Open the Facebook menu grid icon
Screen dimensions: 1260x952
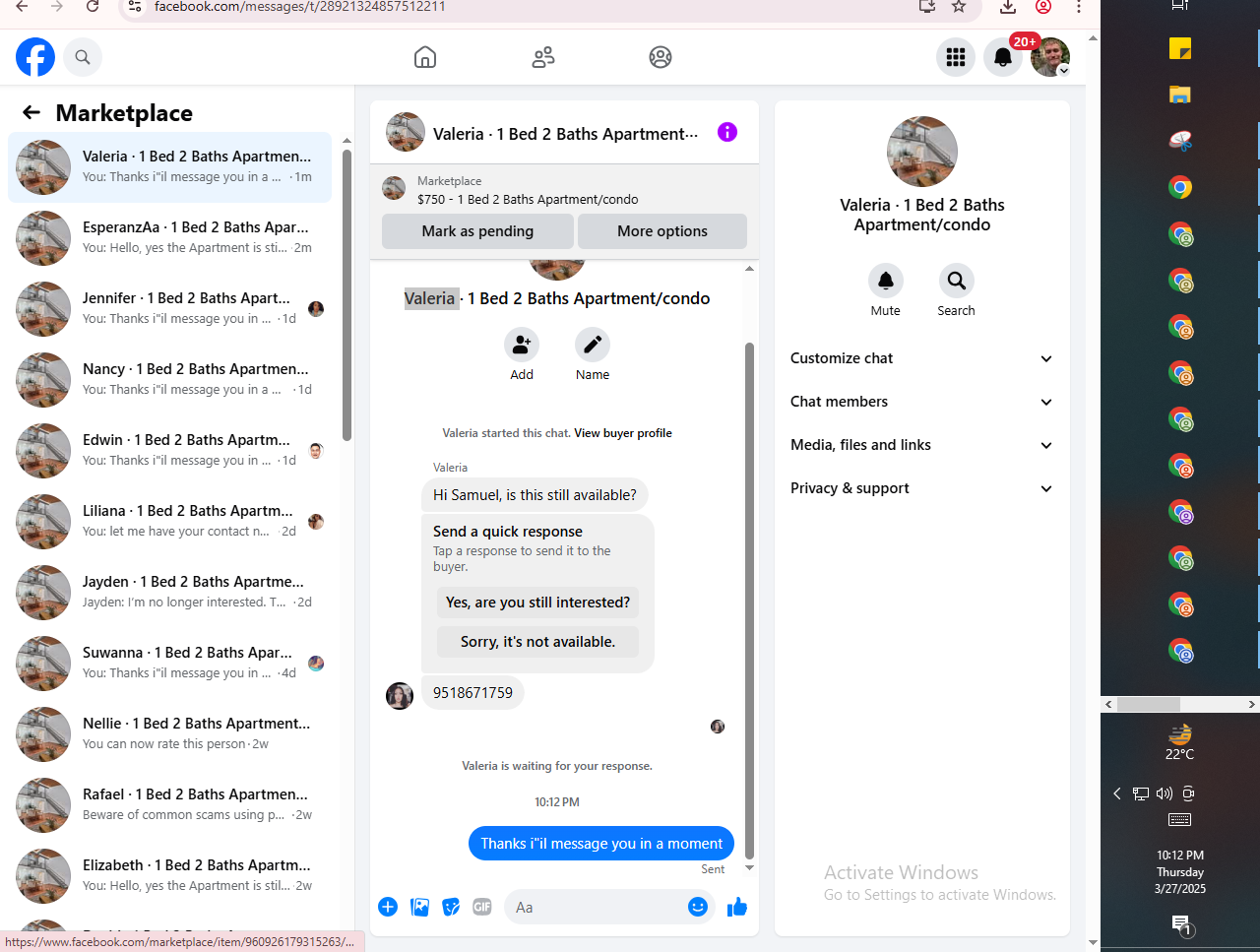click(956, 57)
